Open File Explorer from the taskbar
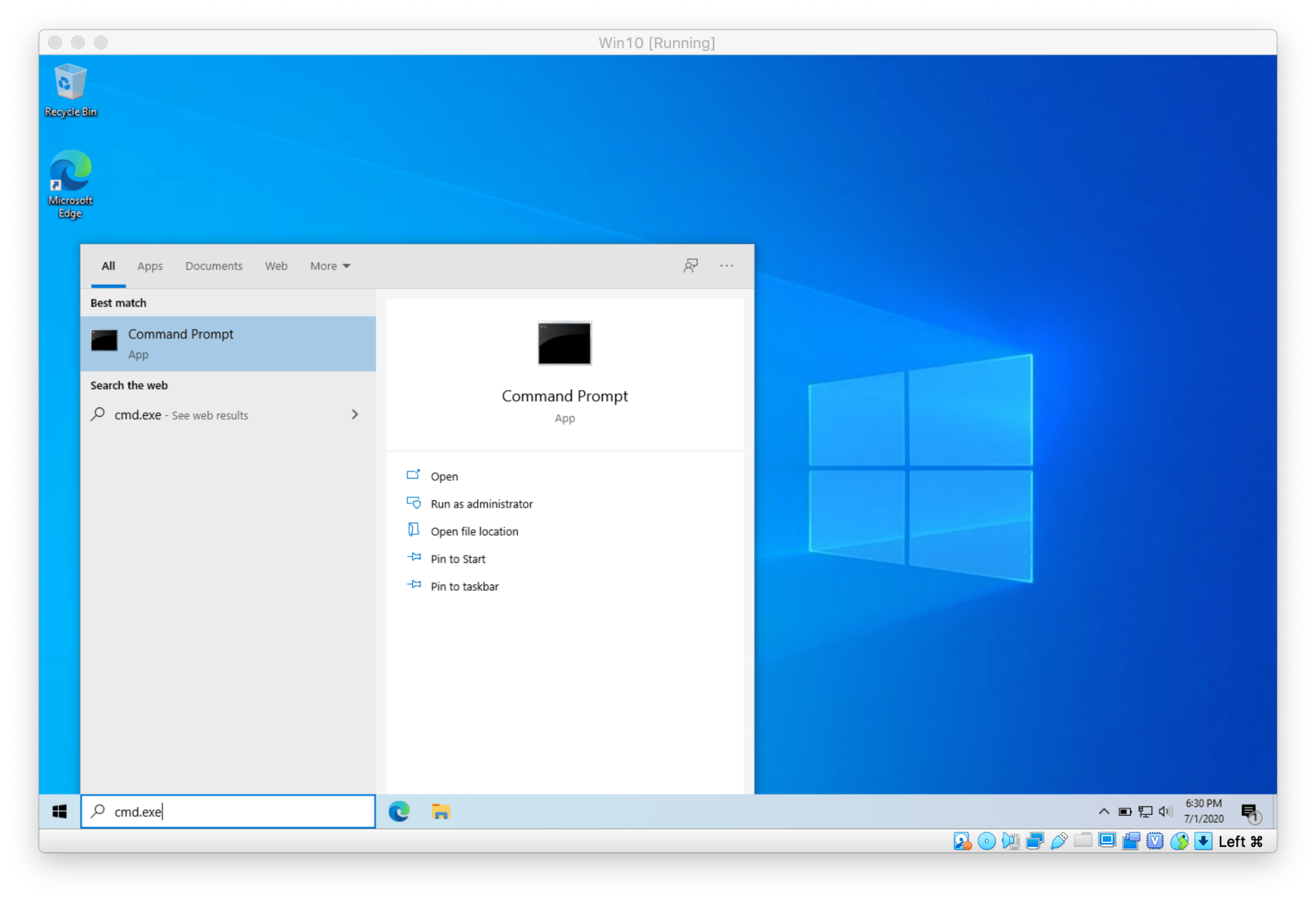Image resolution: width=1316 pixels, height=901 pixels. point(440,811)
